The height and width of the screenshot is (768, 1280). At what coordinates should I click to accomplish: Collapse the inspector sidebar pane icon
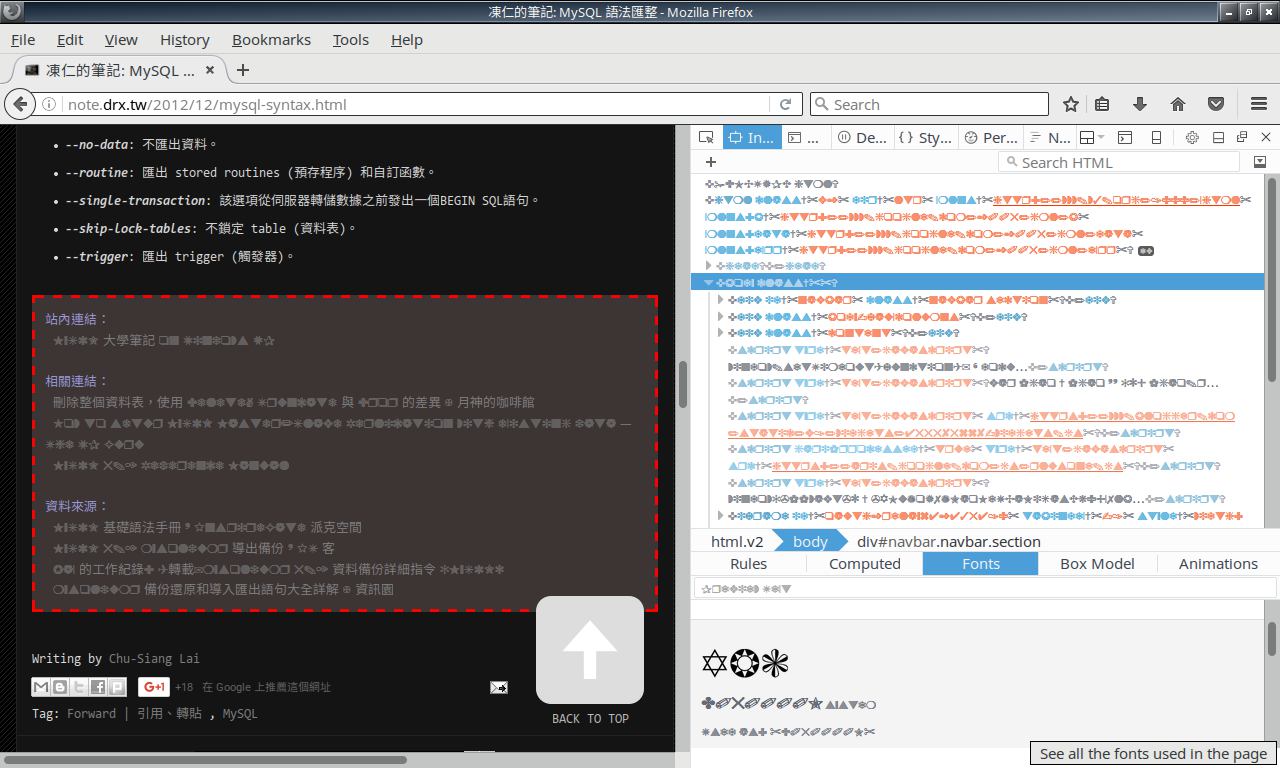[x=1260, y=162]
